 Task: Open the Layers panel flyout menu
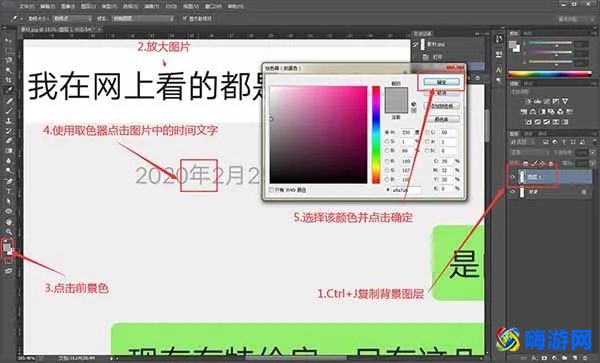594,133
